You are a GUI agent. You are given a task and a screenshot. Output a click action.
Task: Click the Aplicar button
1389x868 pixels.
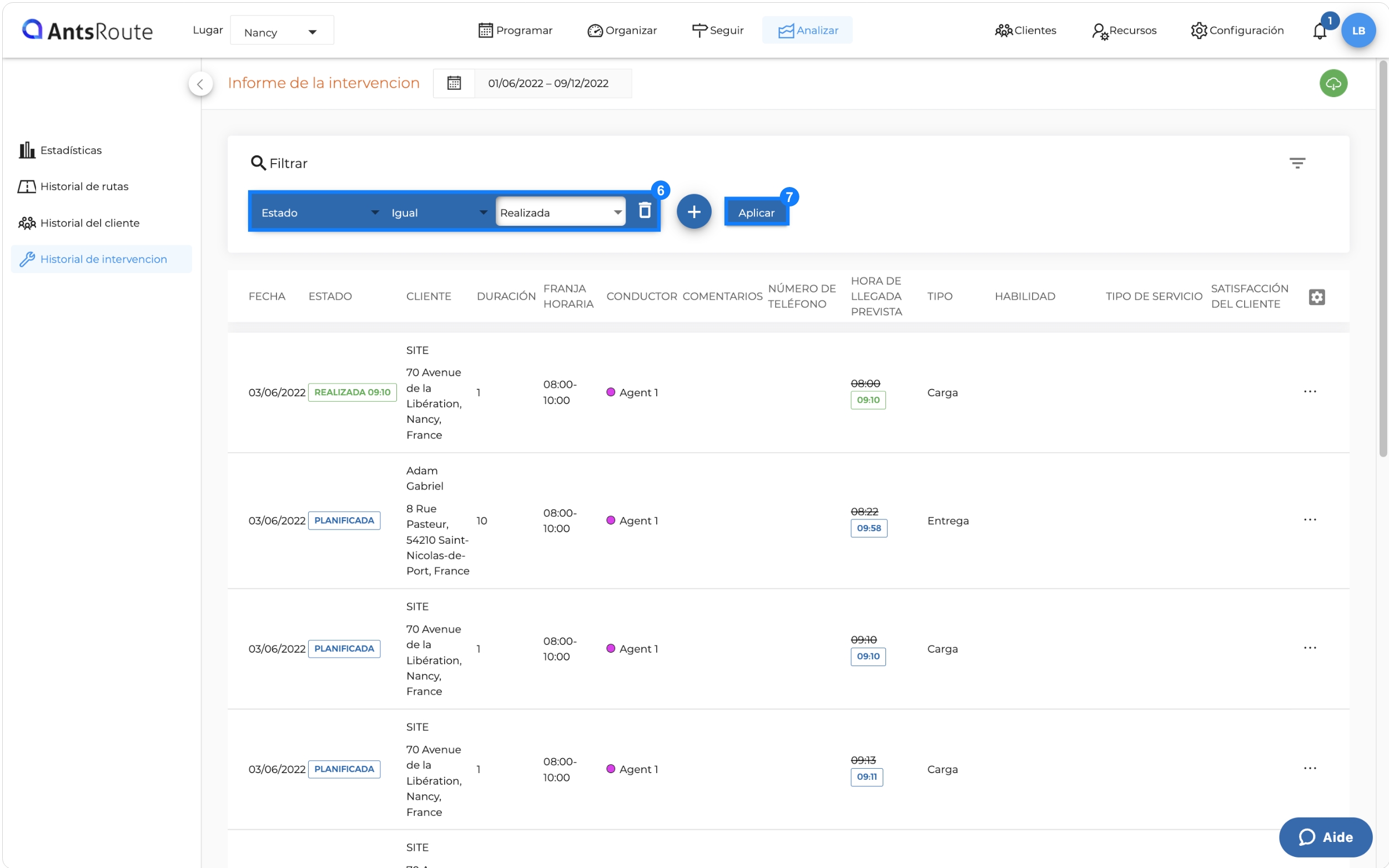coord(756,213)
